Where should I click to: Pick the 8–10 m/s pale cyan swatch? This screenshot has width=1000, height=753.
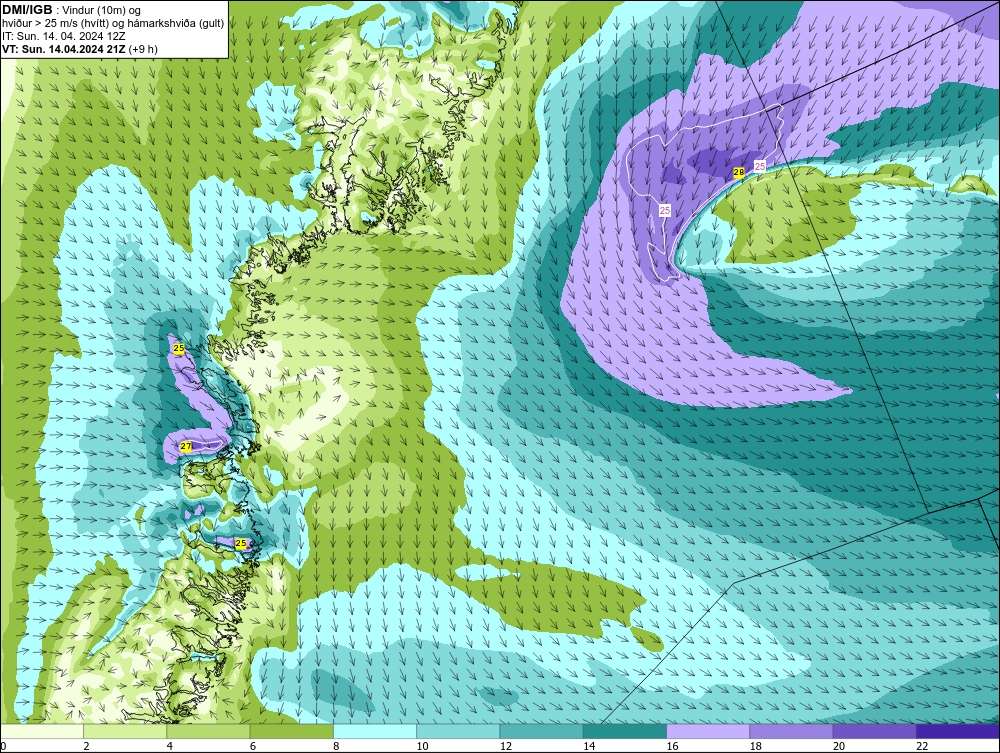(x=375, y=731)
